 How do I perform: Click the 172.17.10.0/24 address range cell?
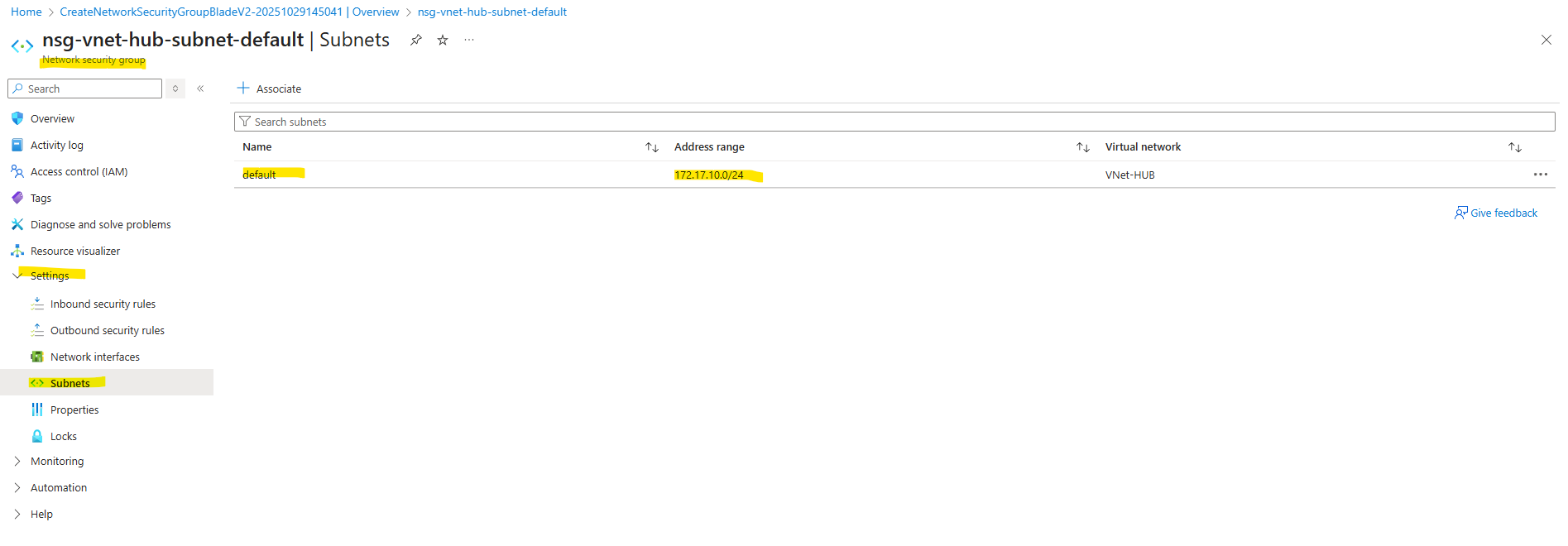coord(709,175)
